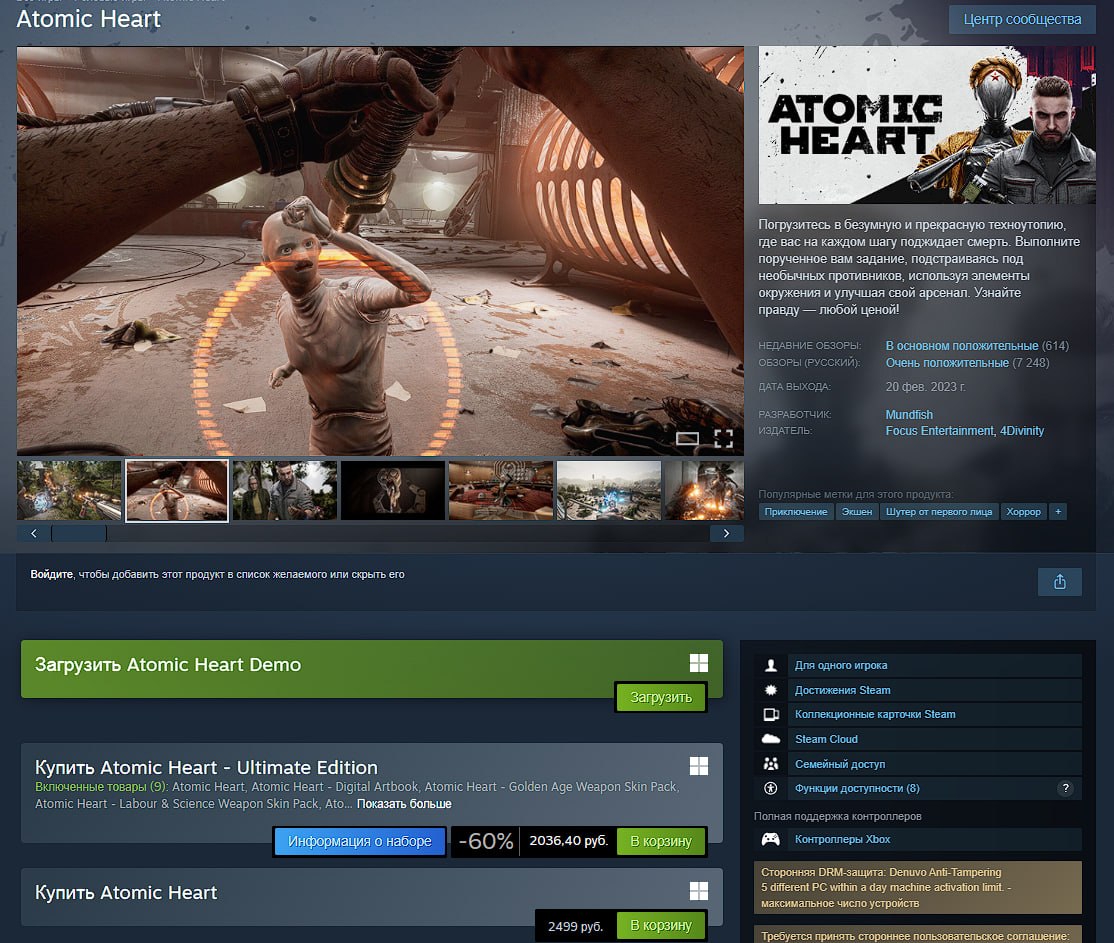1114x943 pixels.
Task: Open the screenshot in fullscreen view
Action: (x=723, y=438)
